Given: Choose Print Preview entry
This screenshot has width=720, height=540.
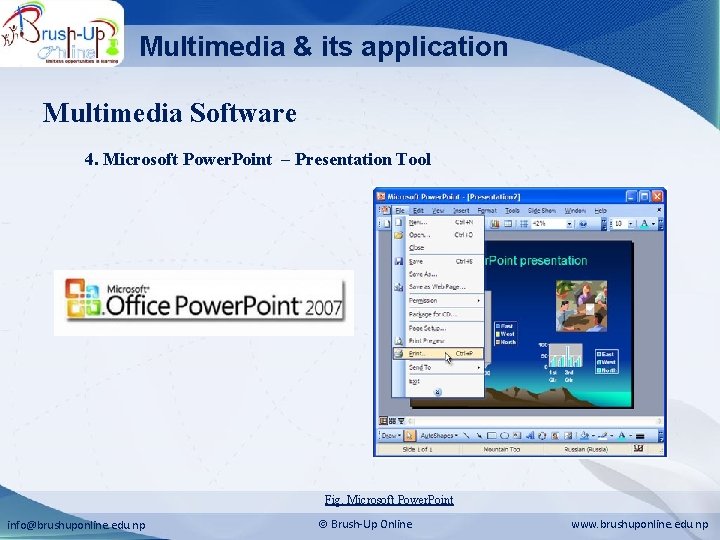Looking at the screenshot, I should tap(438, 341).
